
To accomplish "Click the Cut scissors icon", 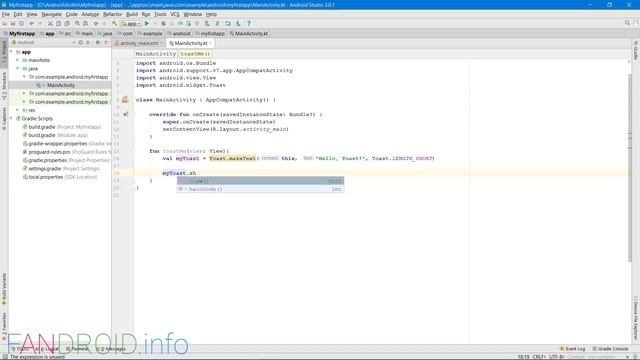I will (50, 24).
